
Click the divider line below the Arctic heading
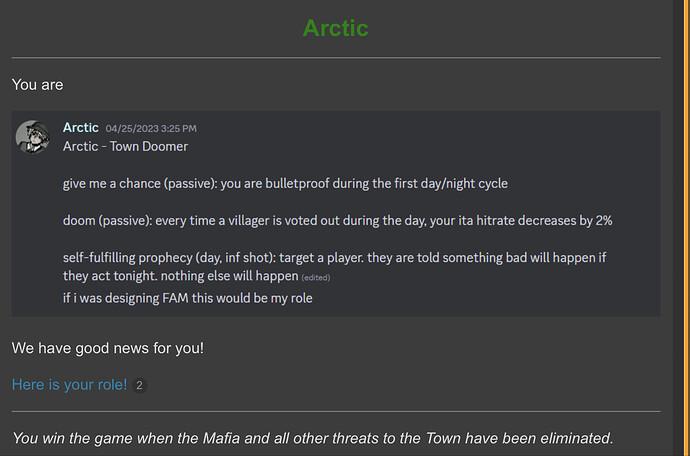pyautogui.click(x=336, y=58)
